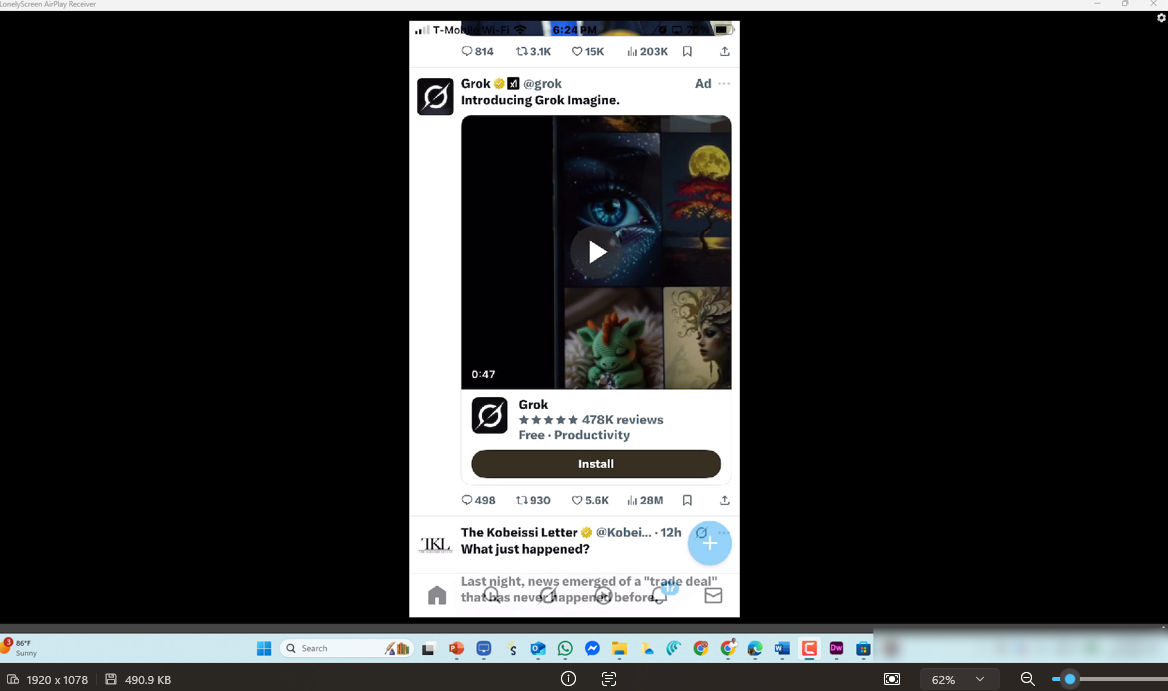Show image info in the viewer bar
Image resolution: width=1168 pixels, height=691 pixels.
(568, 679)
